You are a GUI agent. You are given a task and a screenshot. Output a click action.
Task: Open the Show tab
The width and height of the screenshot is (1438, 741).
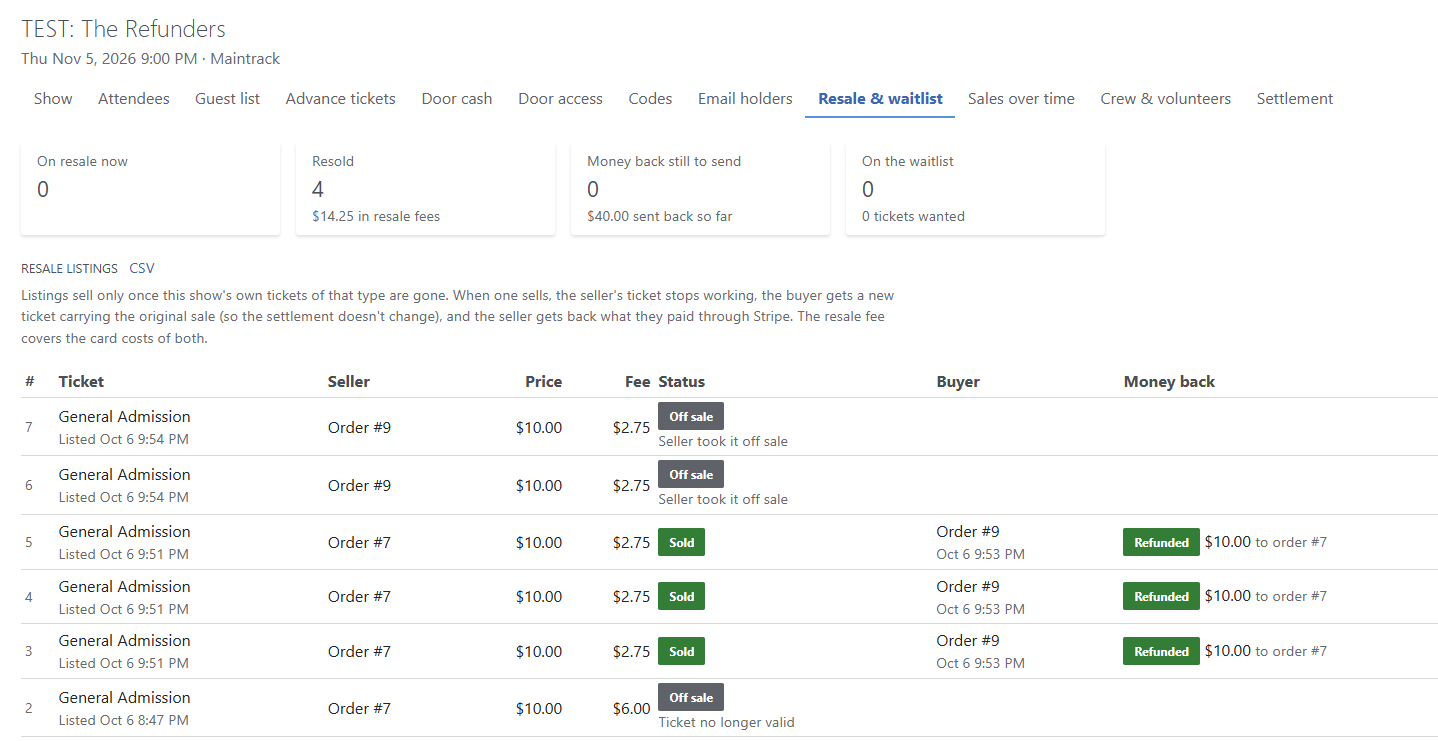click(x=53, y=99)
